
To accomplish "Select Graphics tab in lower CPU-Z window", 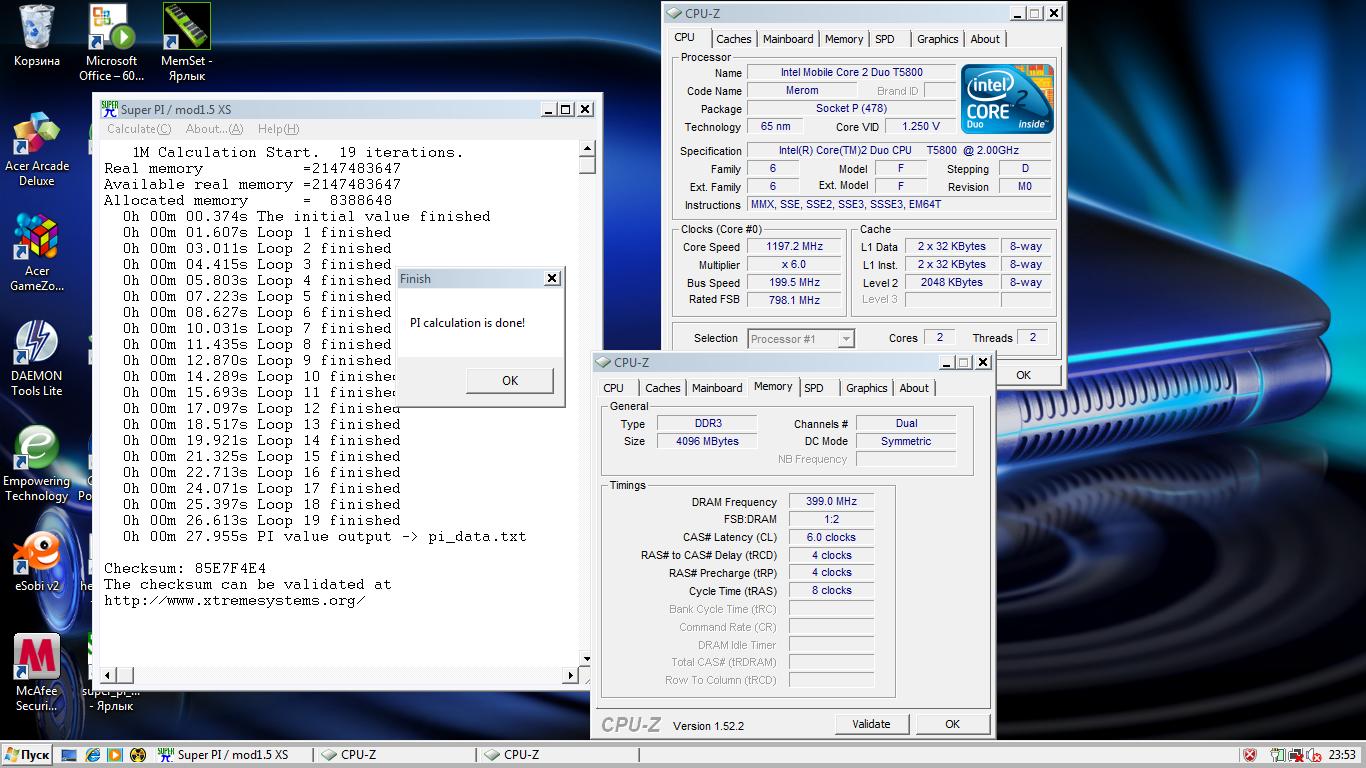I will coord(867,388).
